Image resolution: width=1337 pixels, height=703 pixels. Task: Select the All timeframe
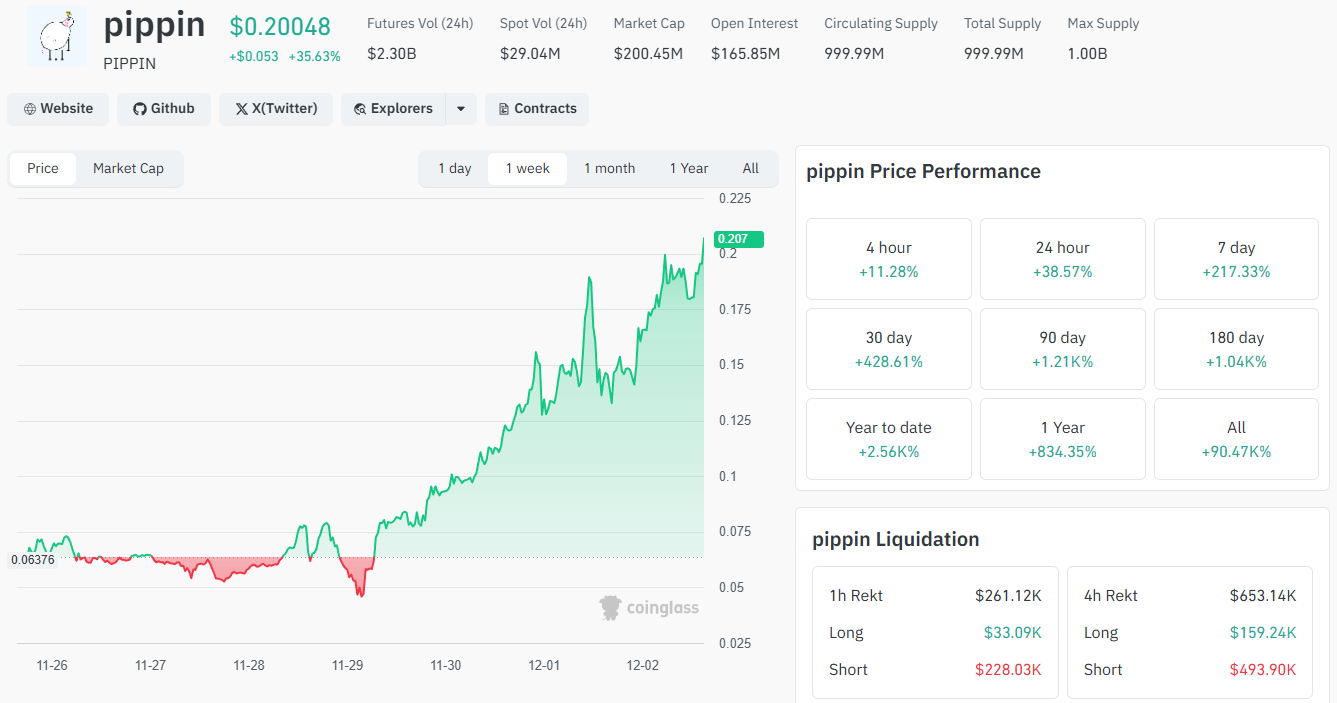pyautogui.click(x=751, y=168)
